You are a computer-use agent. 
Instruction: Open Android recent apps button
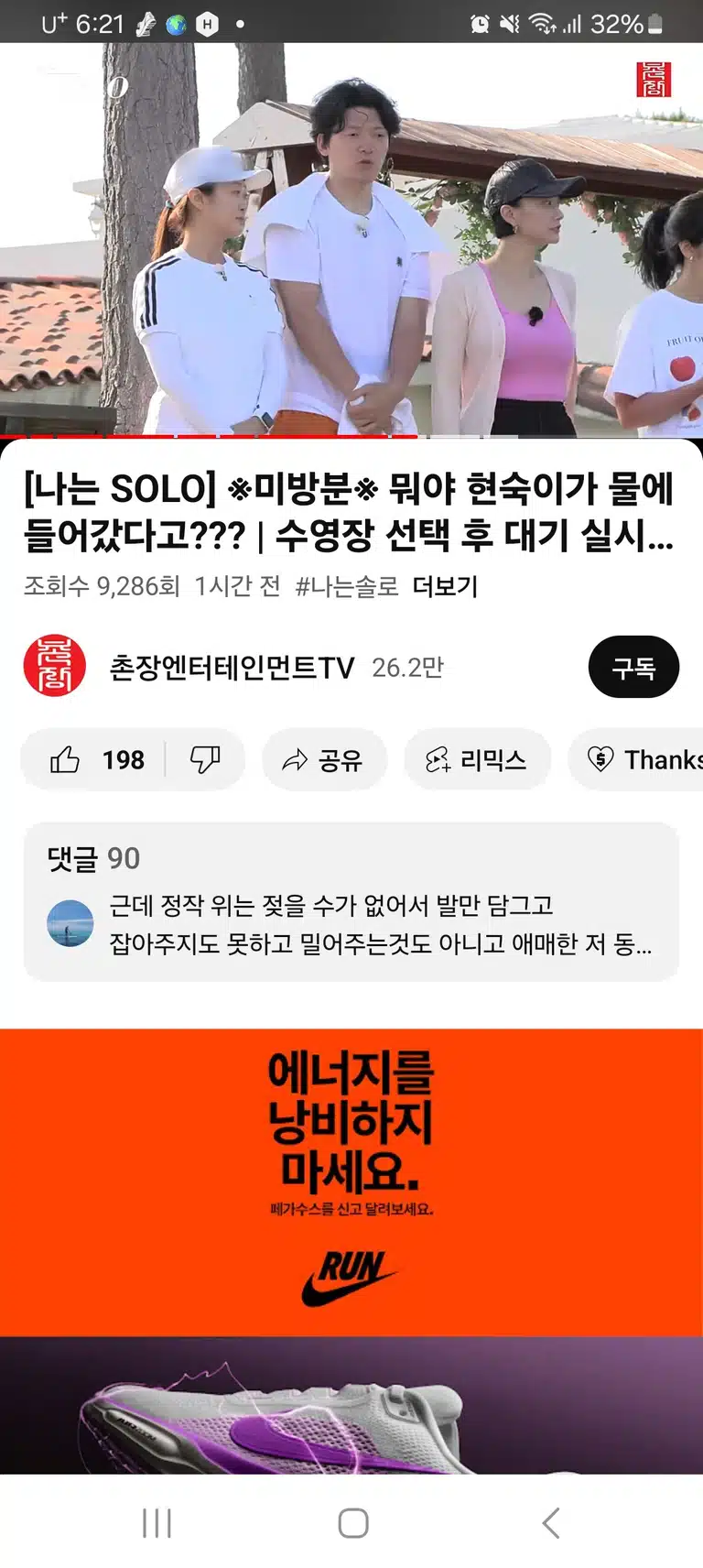coord(157,1522)
